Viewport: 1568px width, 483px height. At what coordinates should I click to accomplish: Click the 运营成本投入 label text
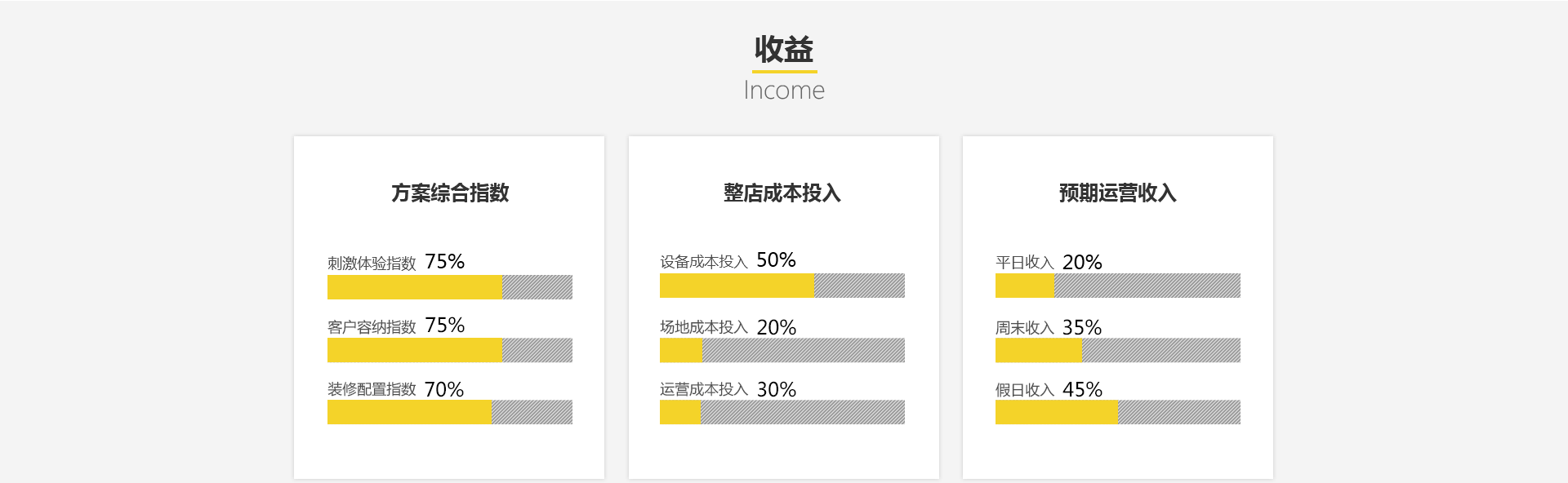click(x=704, y=389)
